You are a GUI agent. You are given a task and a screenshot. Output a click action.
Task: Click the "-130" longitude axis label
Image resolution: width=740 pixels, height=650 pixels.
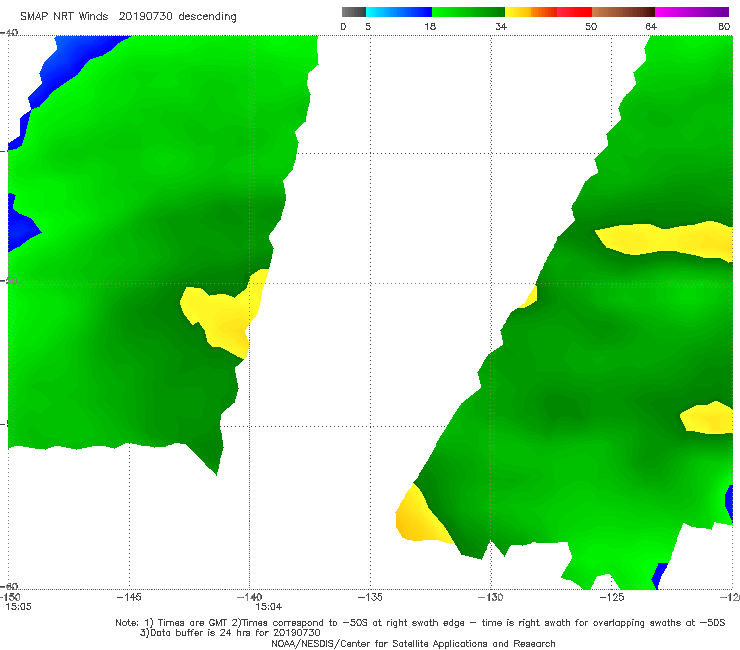click(x=491, y=597)
